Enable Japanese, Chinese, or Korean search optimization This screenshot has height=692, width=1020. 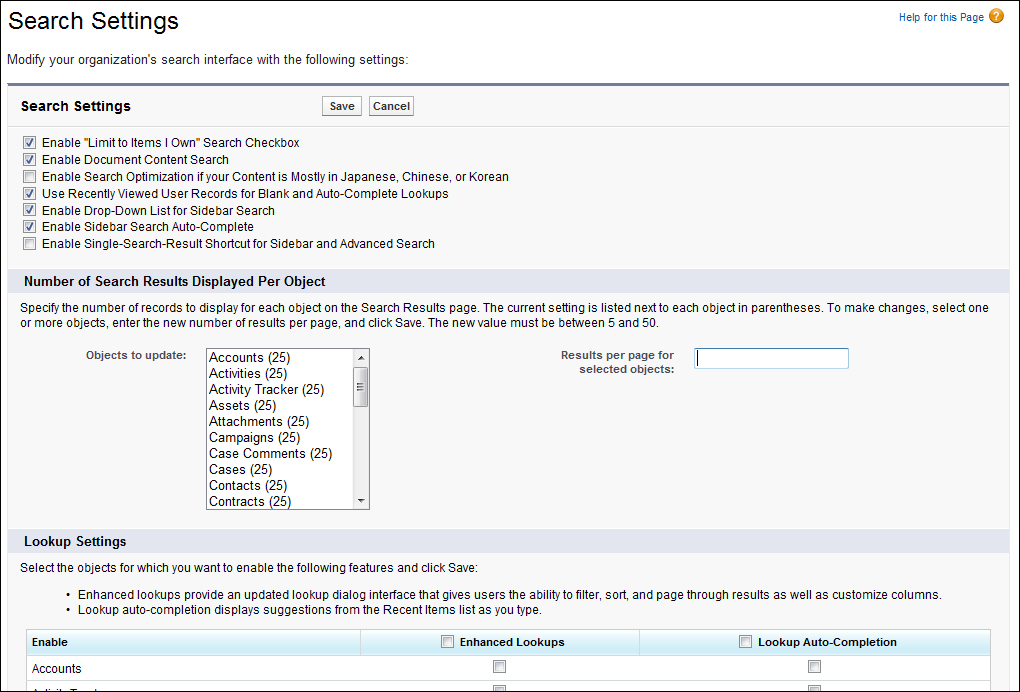pos(30,177)
